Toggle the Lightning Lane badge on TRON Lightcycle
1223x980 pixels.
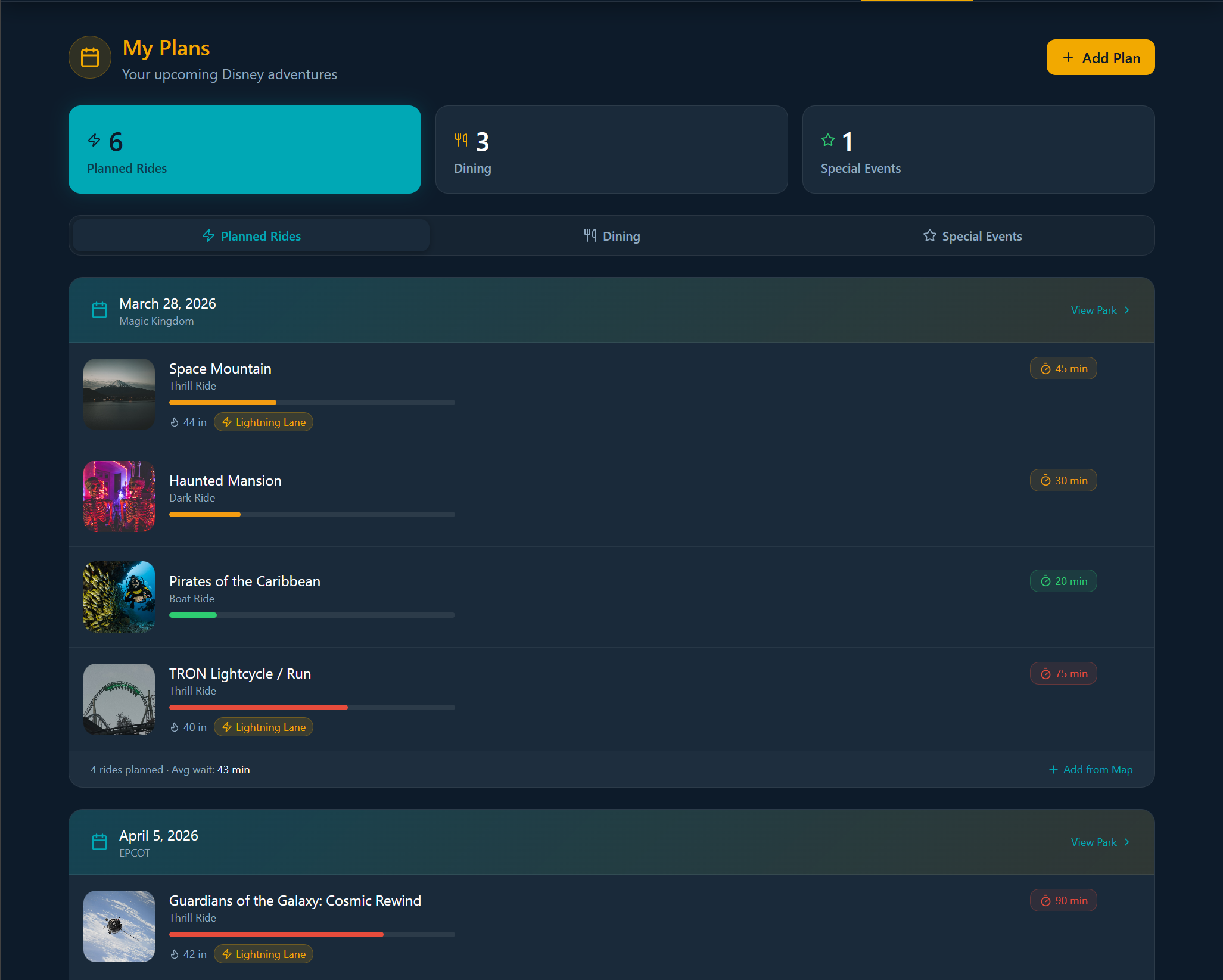(x=263, y=727)
